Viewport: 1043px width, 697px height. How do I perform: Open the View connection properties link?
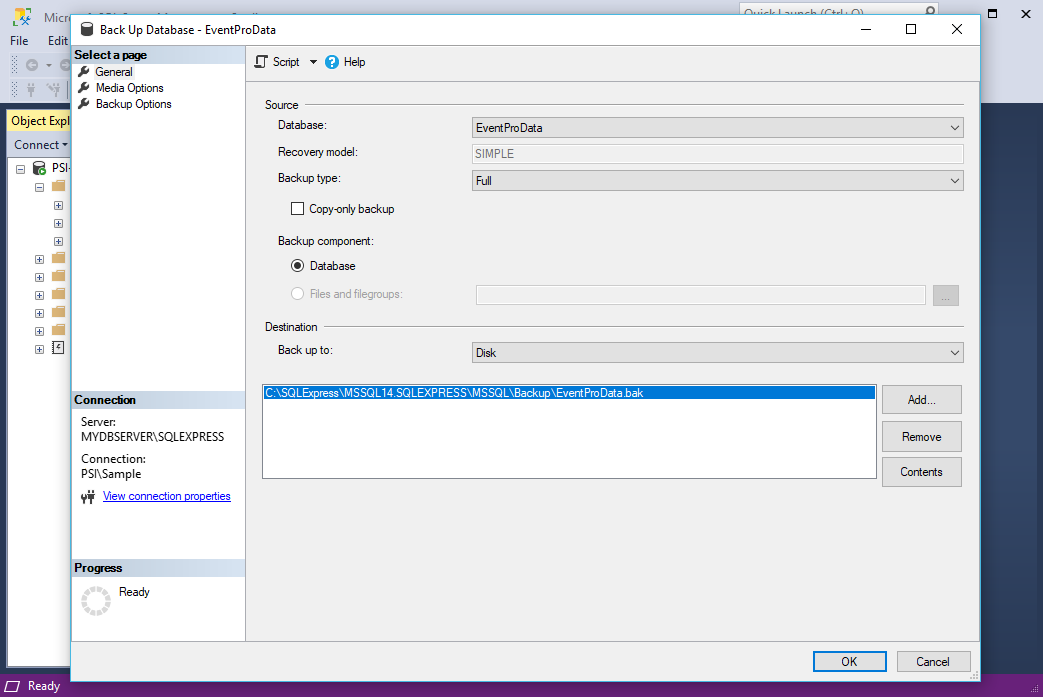pyautogui.click(x=167, y=496)
